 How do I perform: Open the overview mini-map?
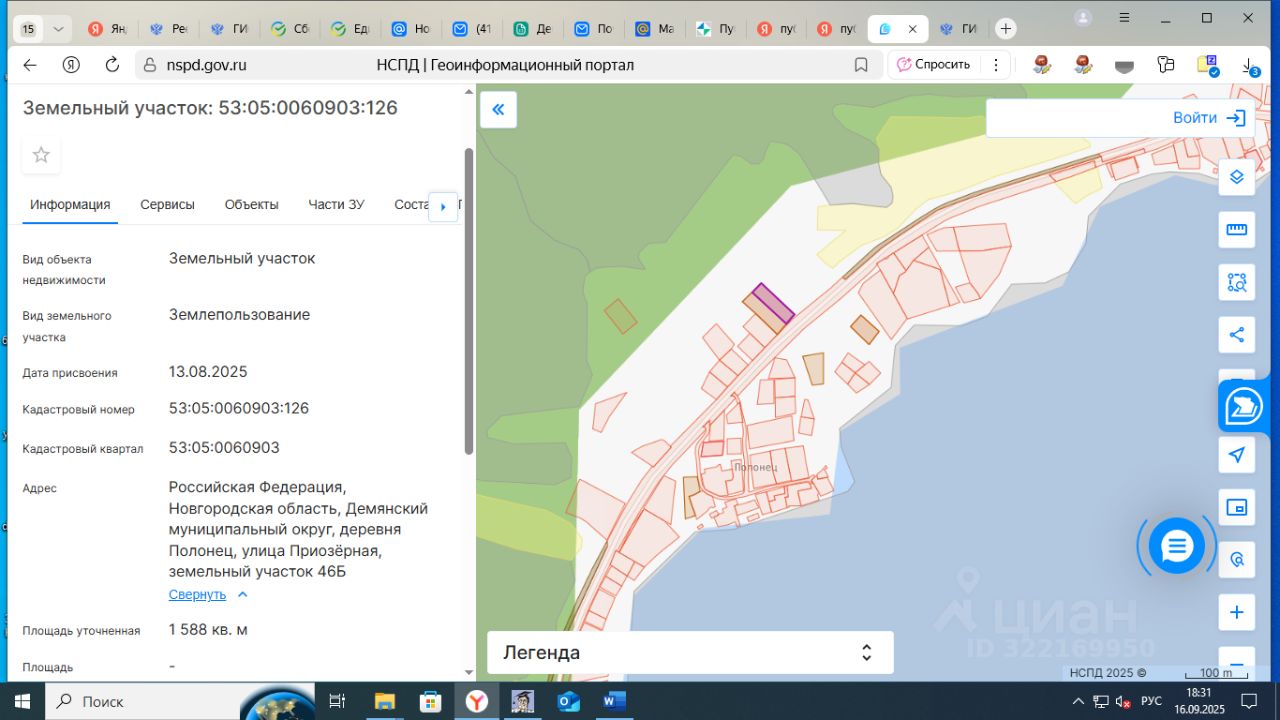1237,508
